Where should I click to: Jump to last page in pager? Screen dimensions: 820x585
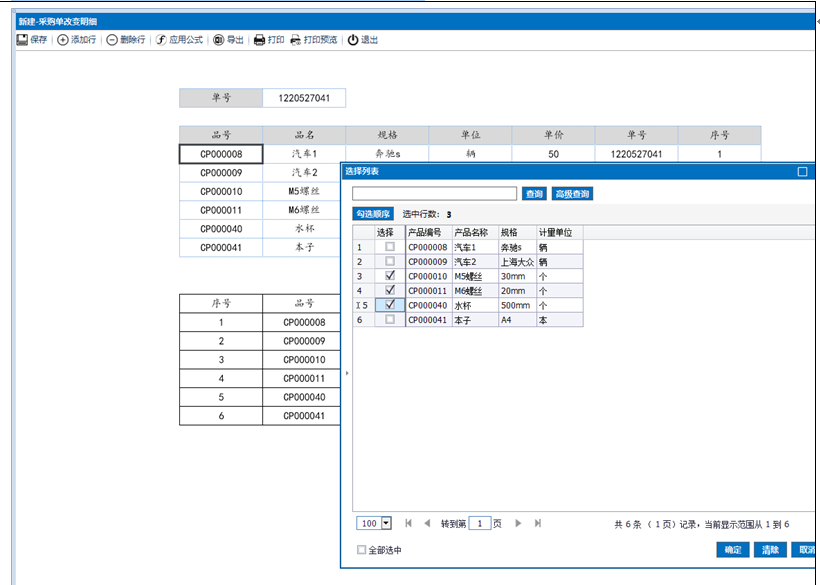(x=538, y=523)
